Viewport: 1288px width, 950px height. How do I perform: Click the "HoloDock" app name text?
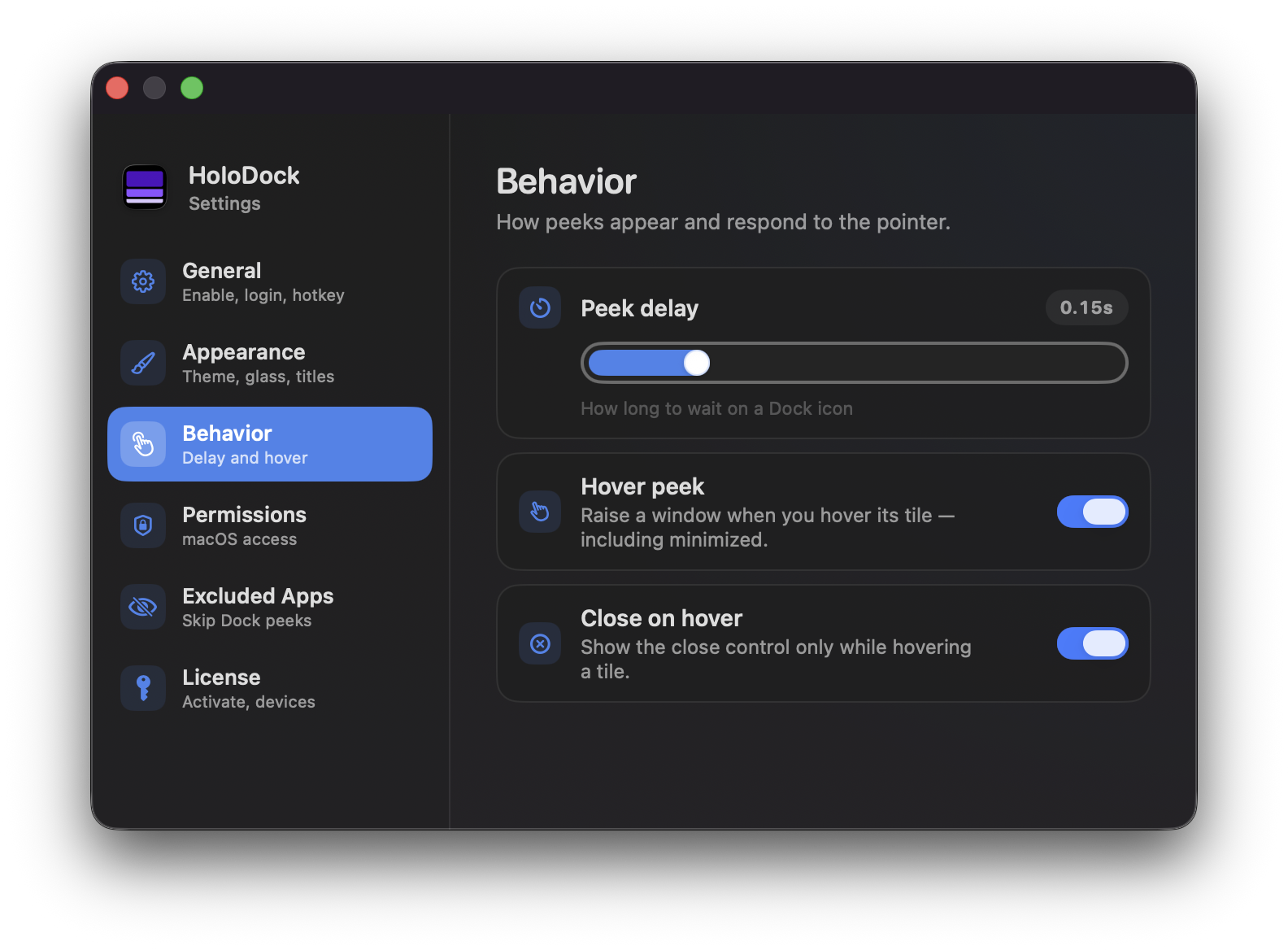point(244,176)
